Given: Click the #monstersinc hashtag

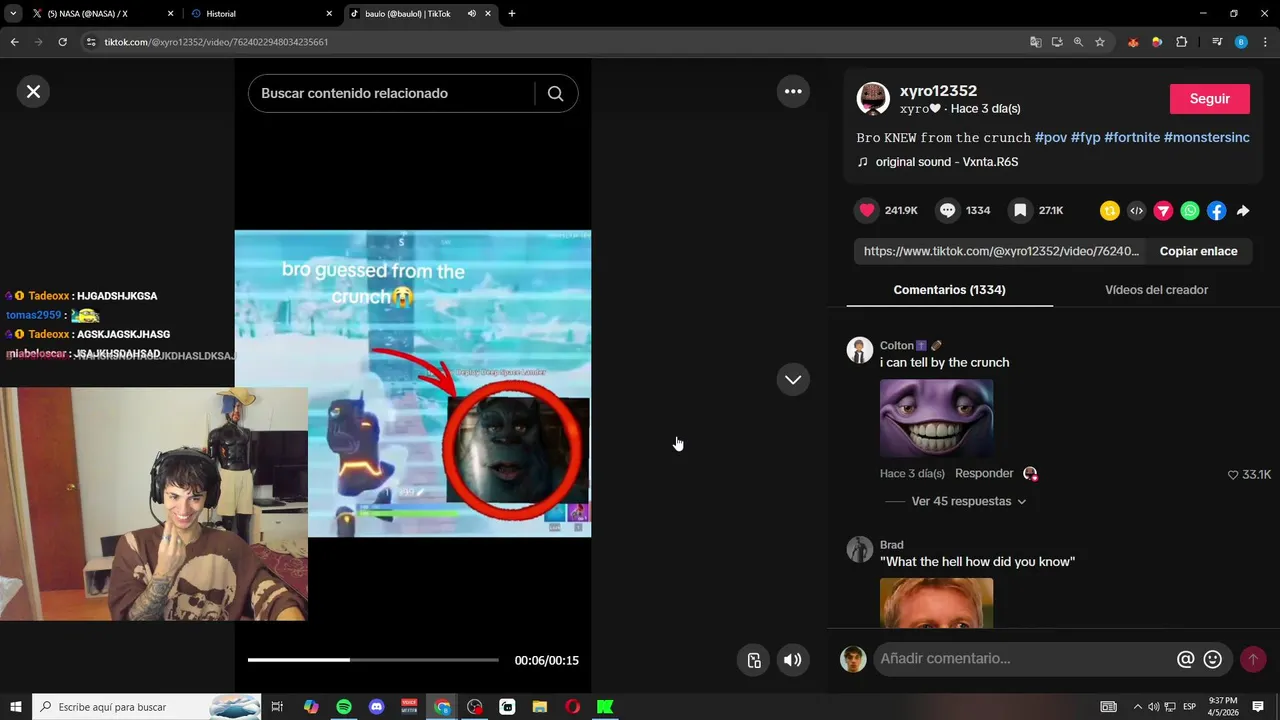Looking at the screenshot, I should pos(1207,138).
